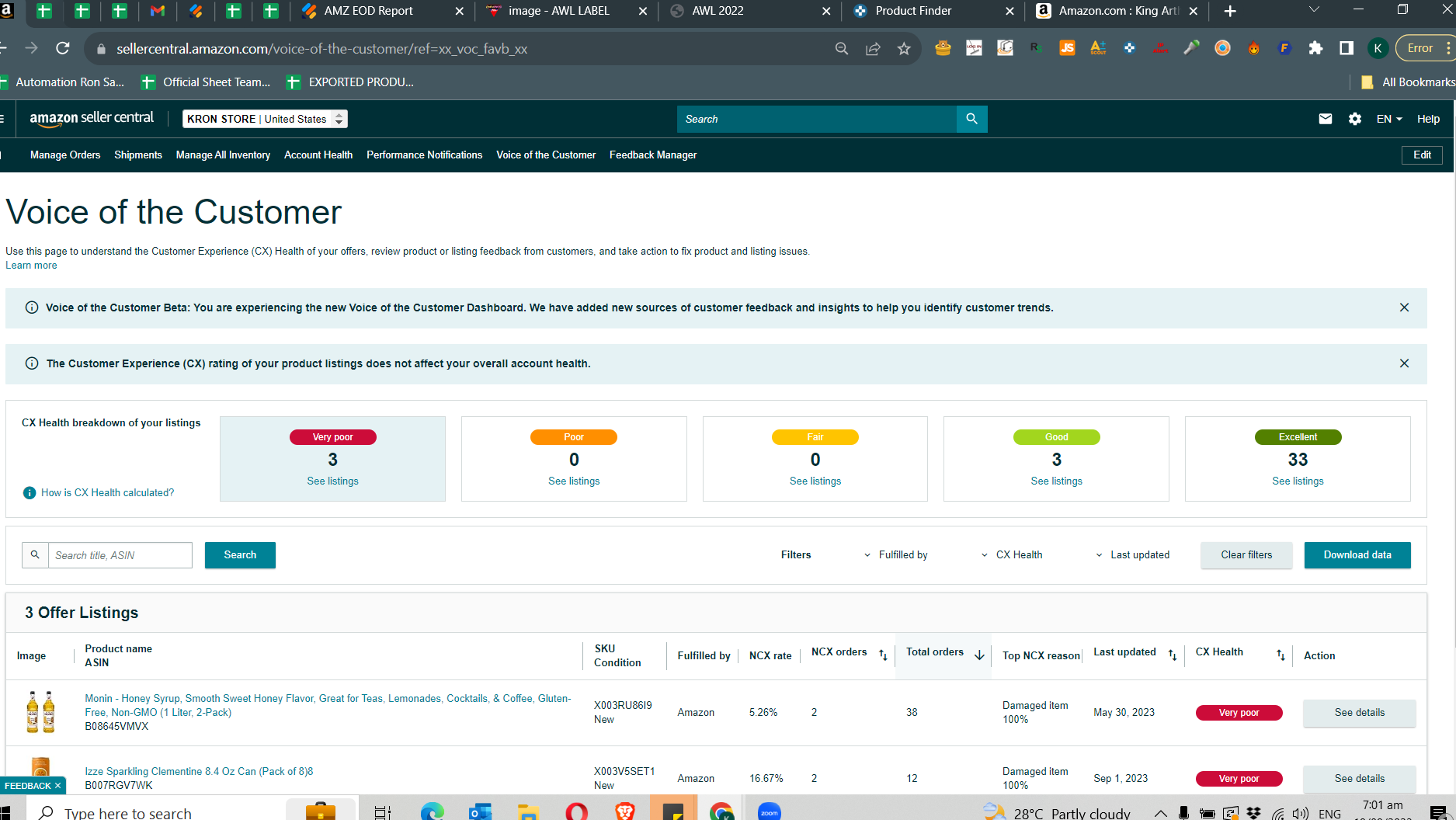Open Microsoft Edge from the taskbar
The image size is (1456, 820).
pos(432,811)
